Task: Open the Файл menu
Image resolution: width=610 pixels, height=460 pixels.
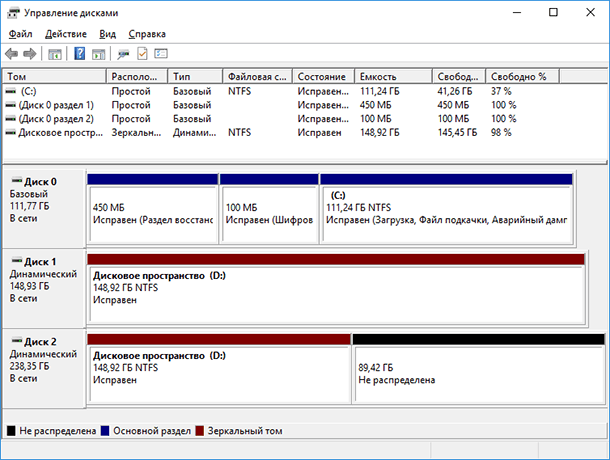Action: (21, 34)
